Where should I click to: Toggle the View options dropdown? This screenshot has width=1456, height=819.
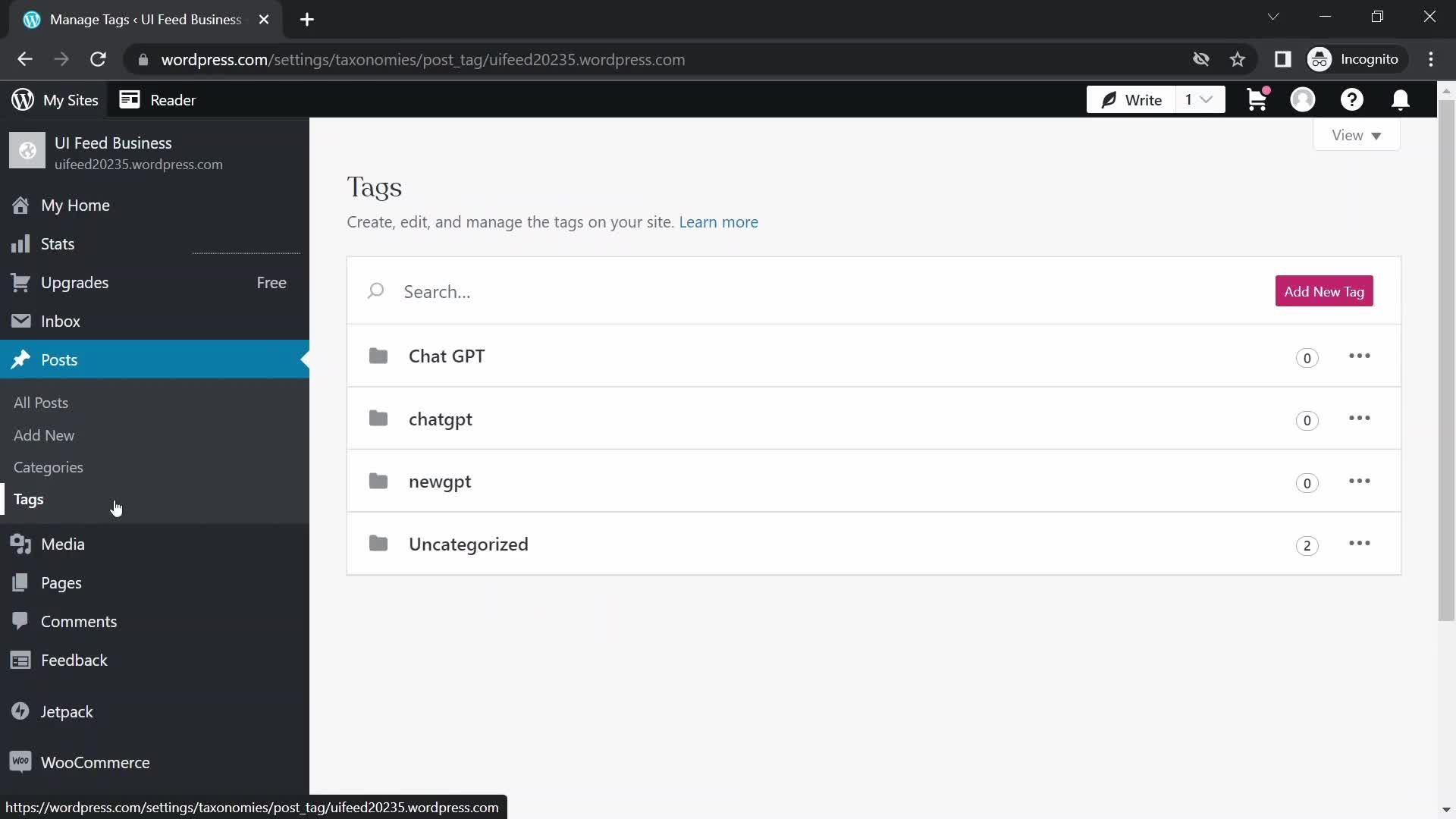1356,134
